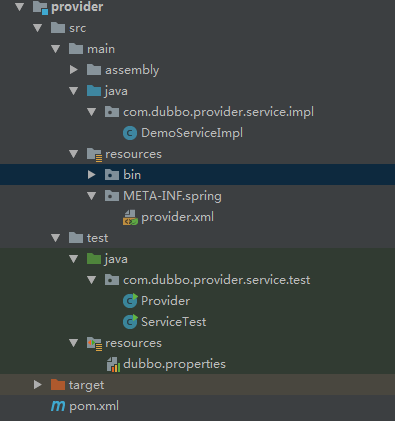The width and height of the screenshot is (395, 421).
Task: Click the Maven pom.xml icon
Action: 58,406
